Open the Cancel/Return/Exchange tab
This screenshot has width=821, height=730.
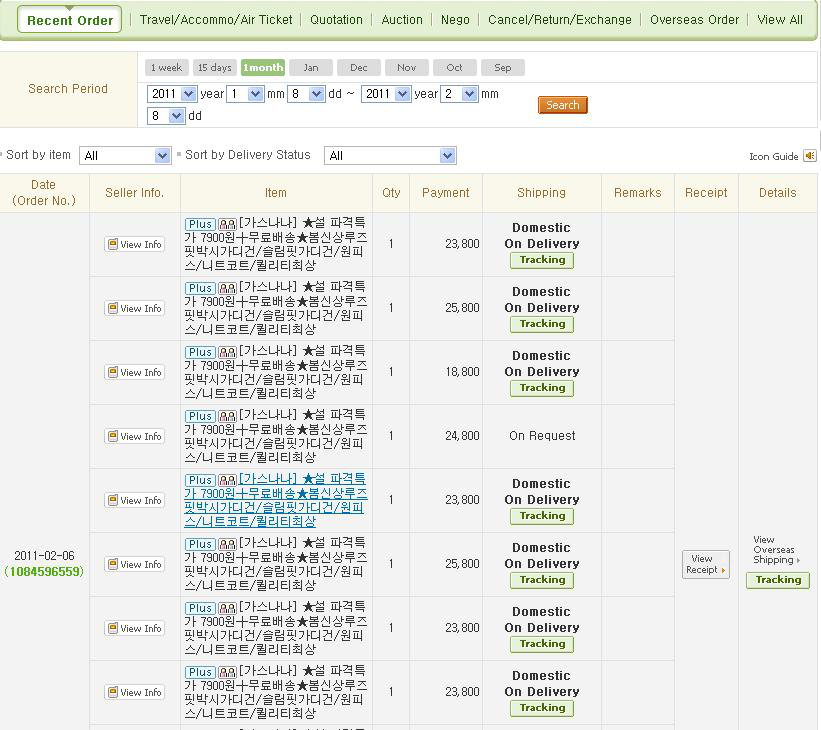(x=559, y=19)
